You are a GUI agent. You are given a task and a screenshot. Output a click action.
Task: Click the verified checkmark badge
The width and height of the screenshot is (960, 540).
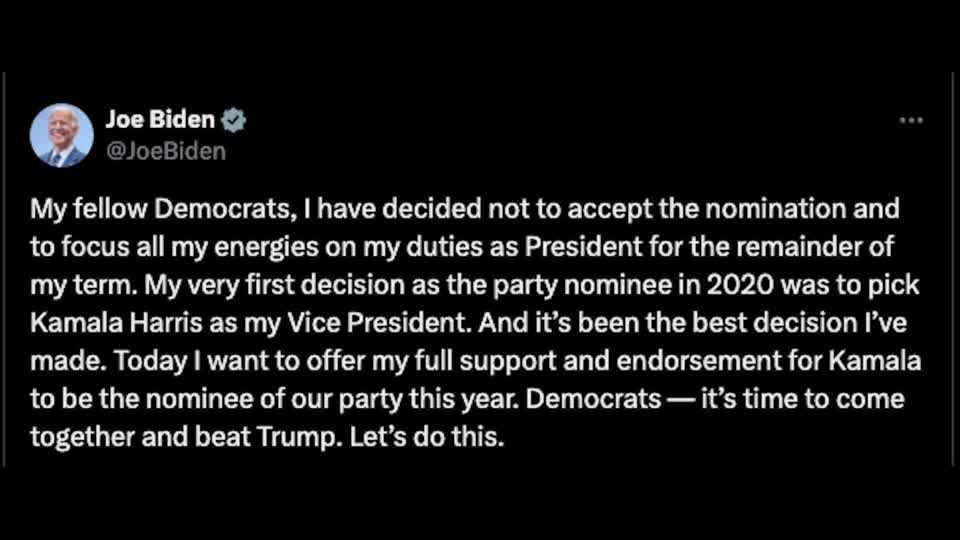pos(234,121)
